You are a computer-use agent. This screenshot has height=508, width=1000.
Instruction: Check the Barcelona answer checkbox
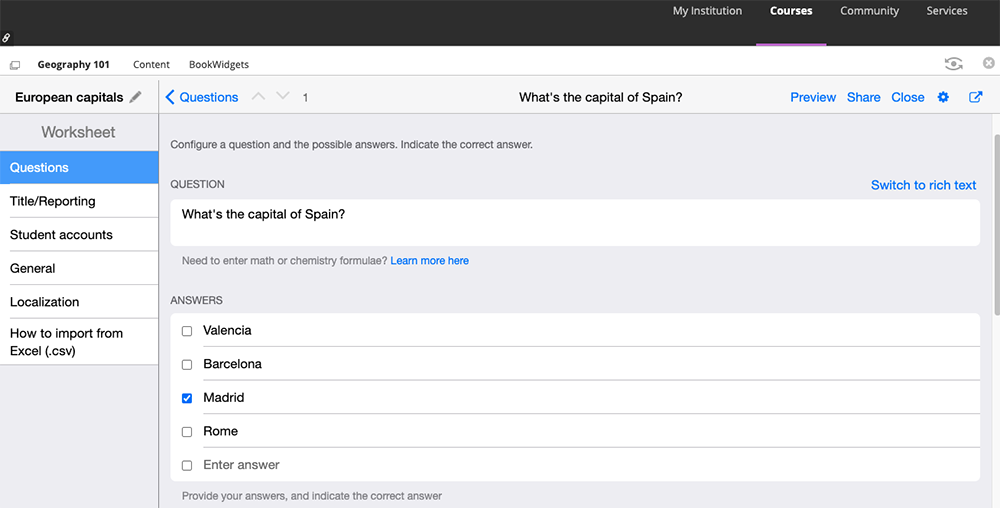tap(187, 365)
